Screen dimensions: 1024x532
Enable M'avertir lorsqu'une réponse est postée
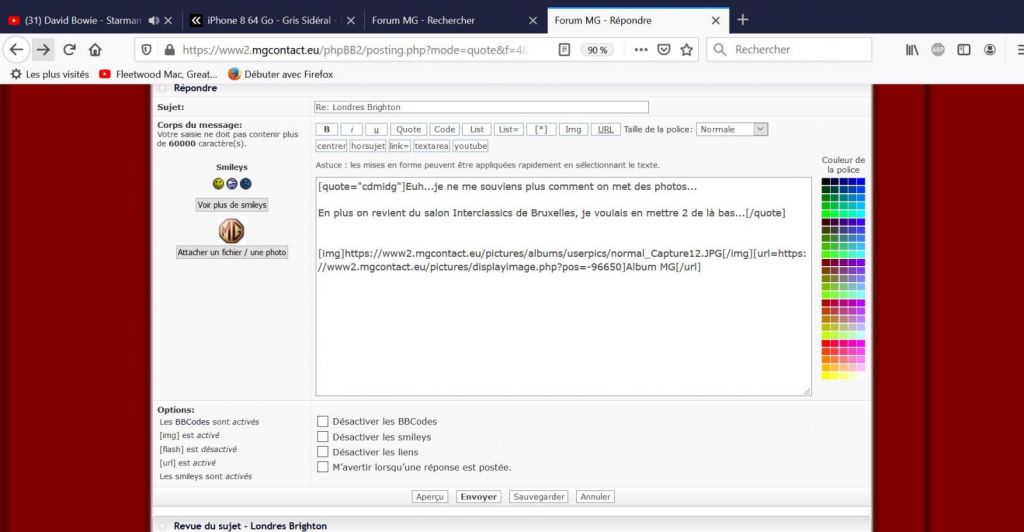(323, 467)
